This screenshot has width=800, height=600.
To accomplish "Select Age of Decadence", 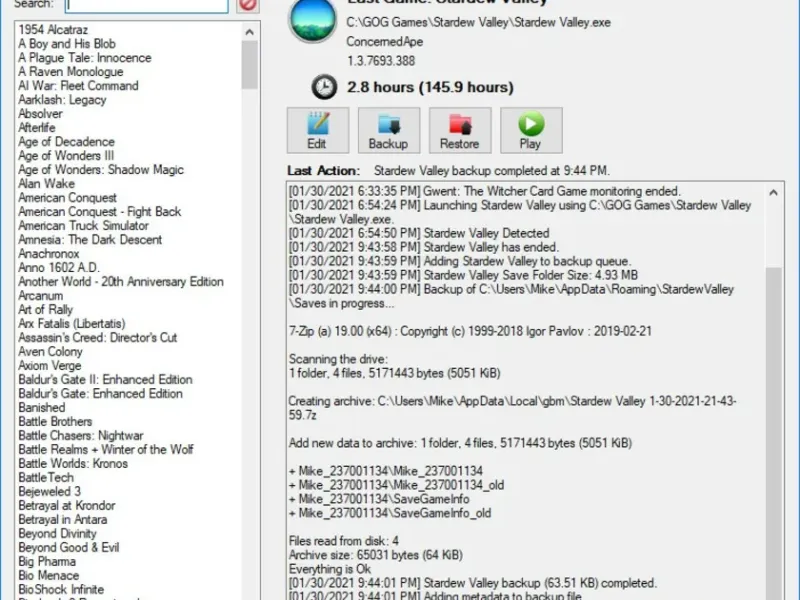I will coord(66,142).
